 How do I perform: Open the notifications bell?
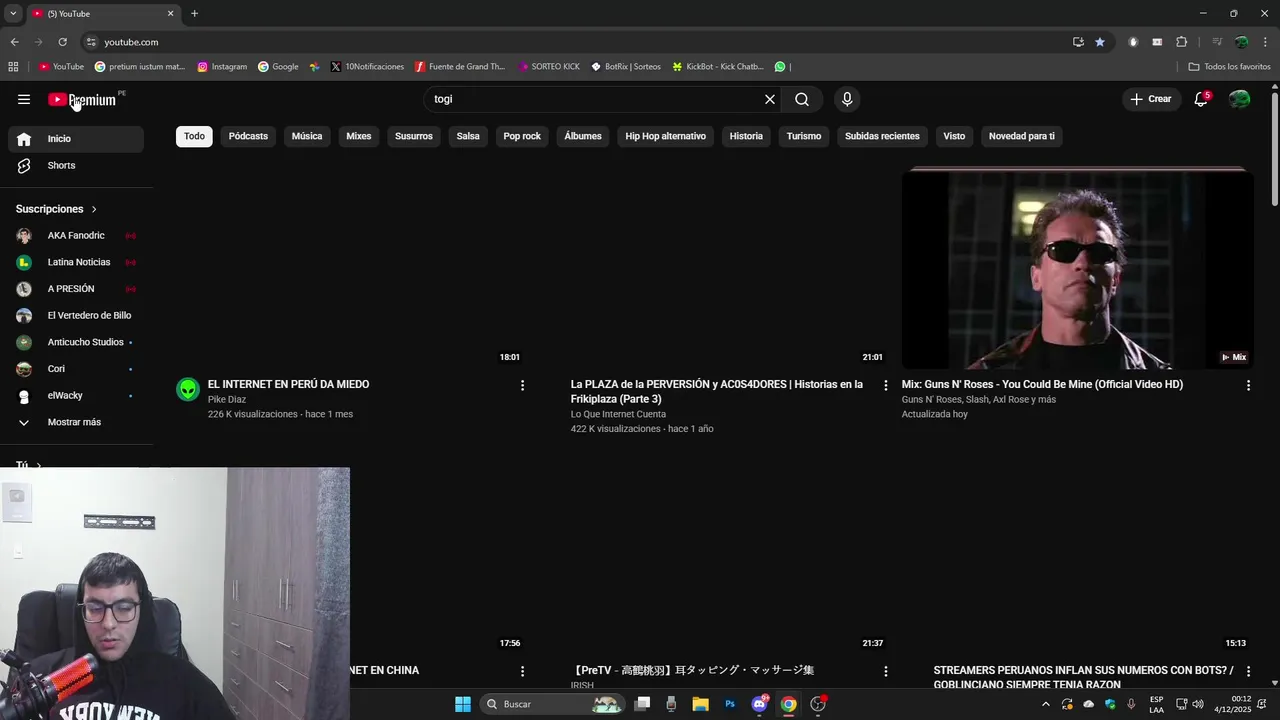1201,99
